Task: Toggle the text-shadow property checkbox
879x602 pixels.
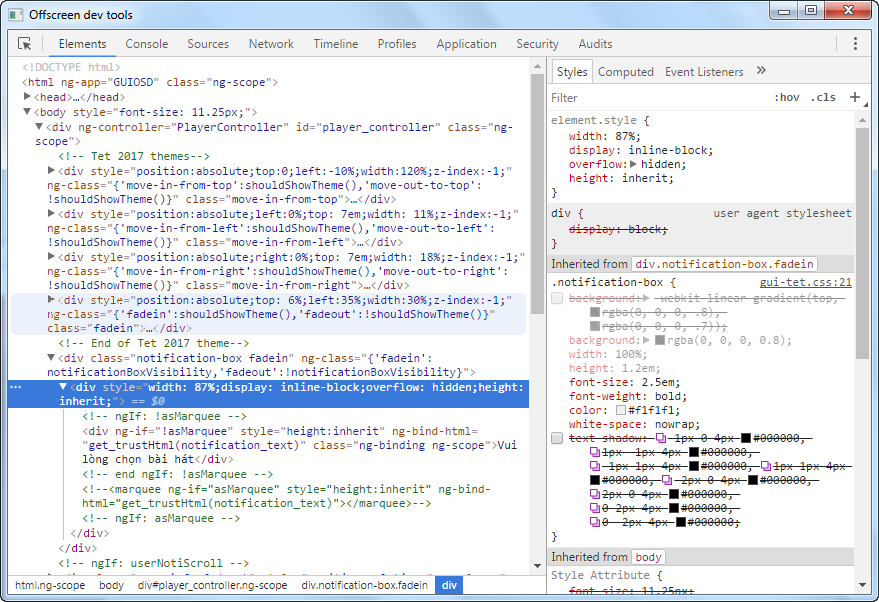Action: [557, 438]
